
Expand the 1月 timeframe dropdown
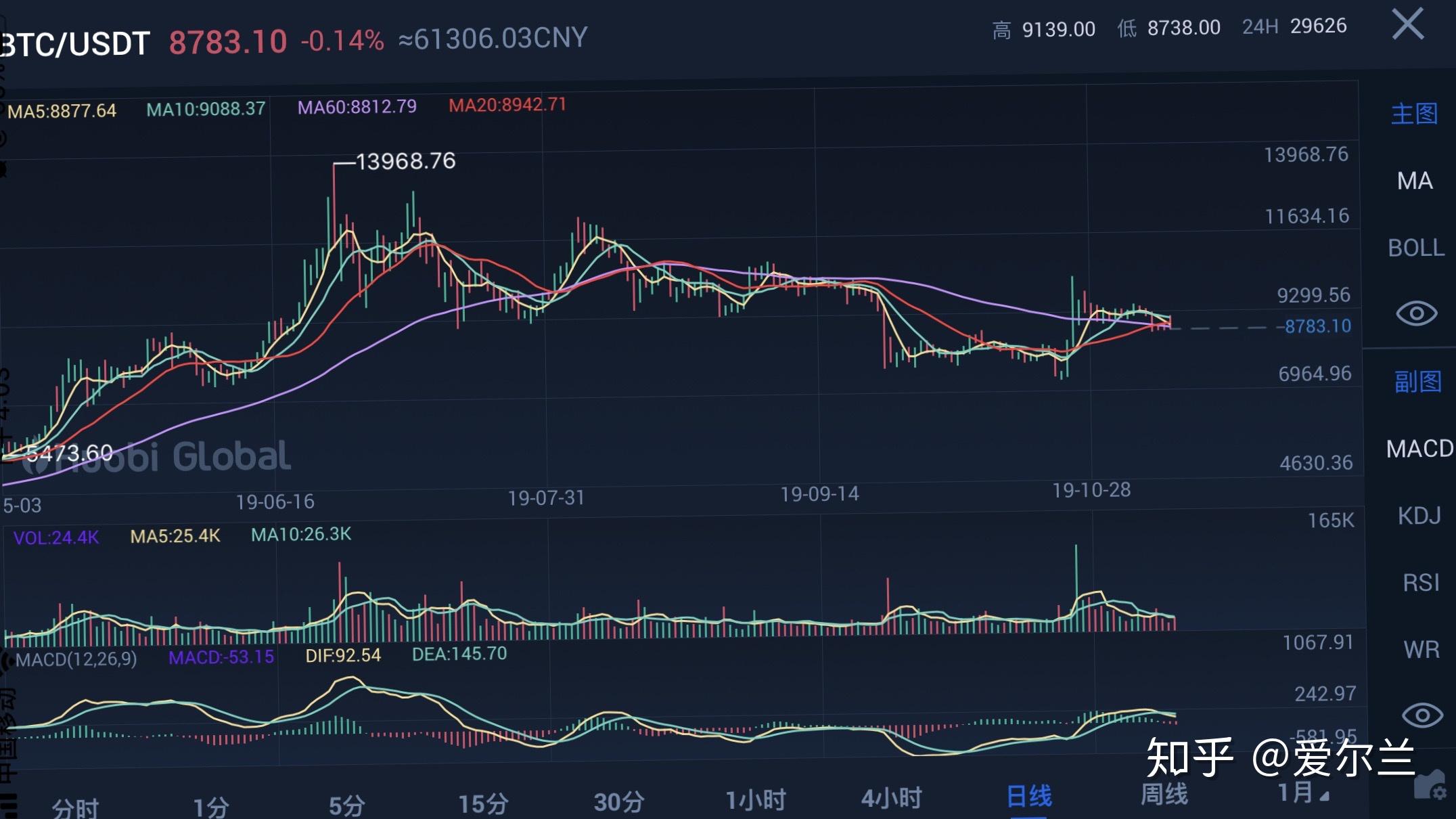click(1303, 793)
